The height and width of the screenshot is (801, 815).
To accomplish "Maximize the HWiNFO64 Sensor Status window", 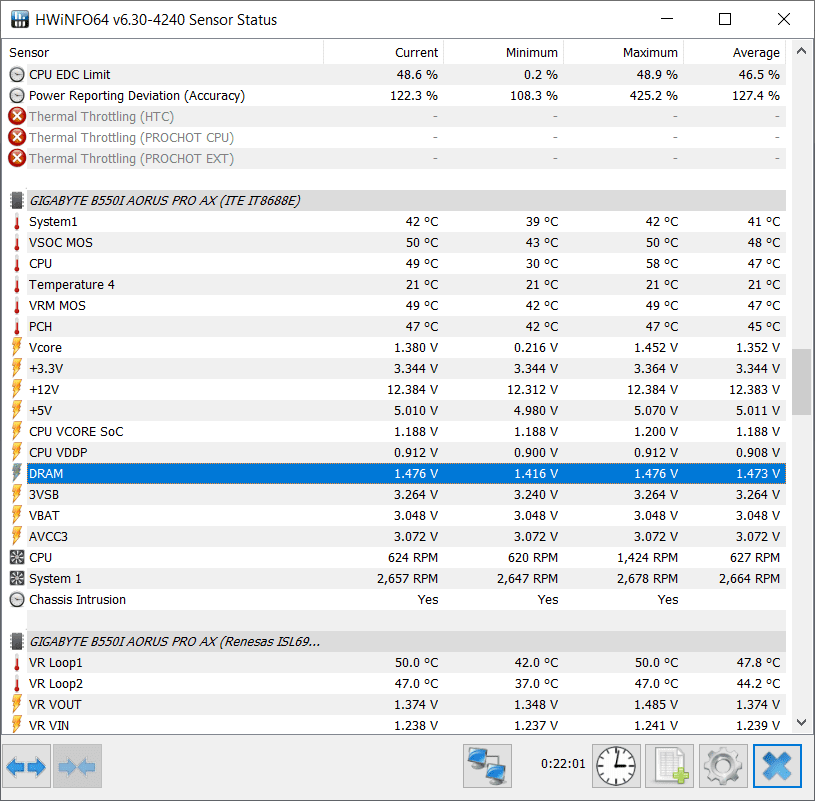I will tap(725, 19).
